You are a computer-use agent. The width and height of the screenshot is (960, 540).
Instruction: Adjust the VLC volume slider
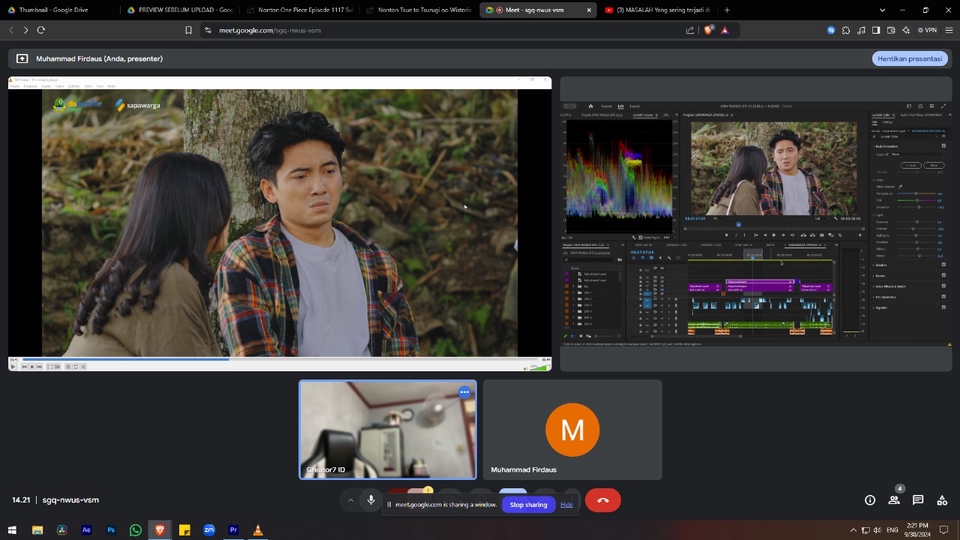pos(538,367)
